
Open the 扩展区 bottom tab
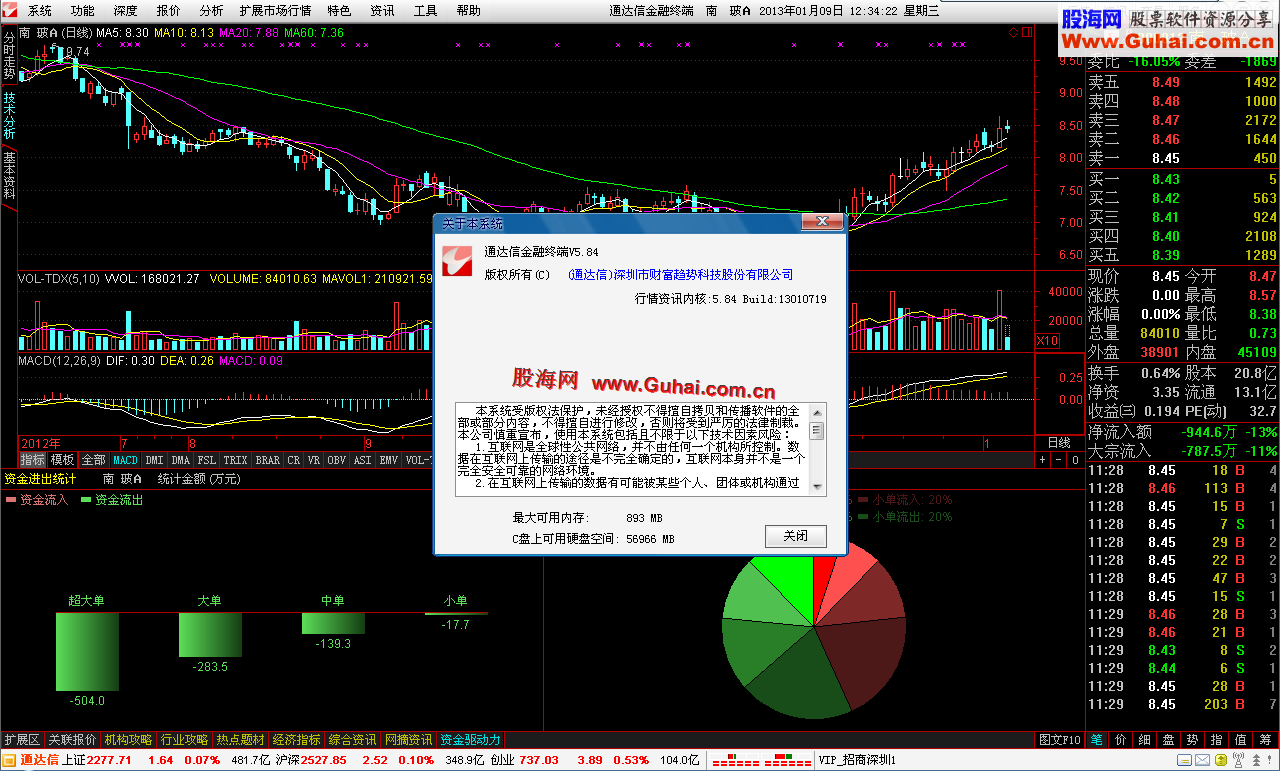[x=21, y=740]
